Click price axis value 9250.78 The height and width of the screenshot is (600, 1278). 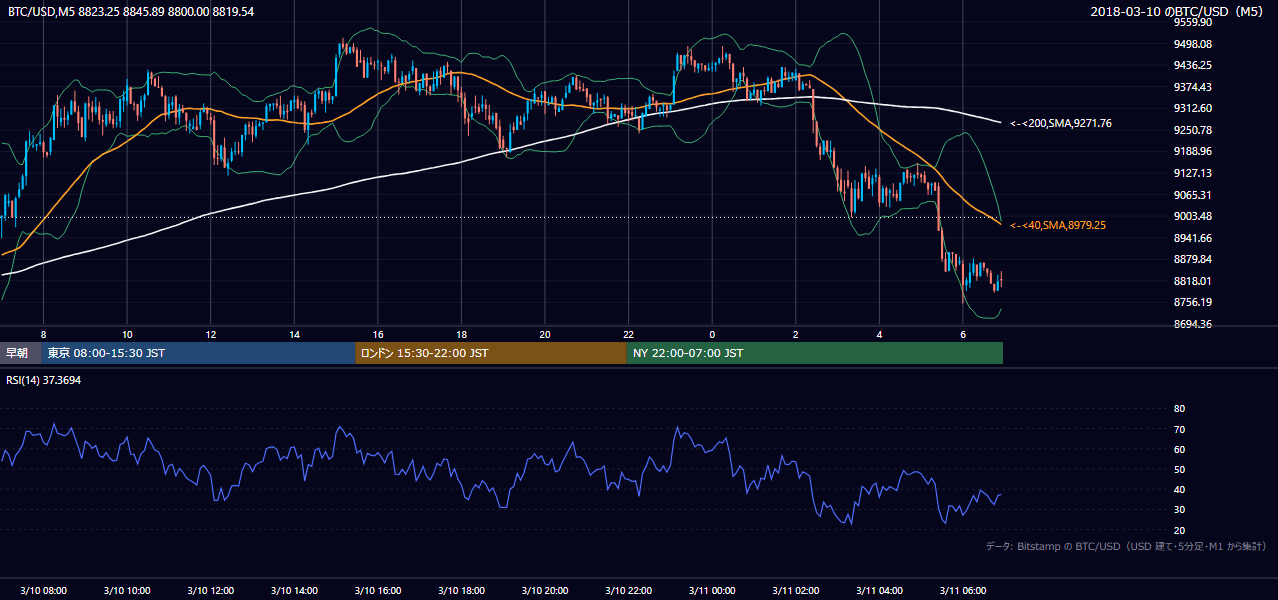pyautogui.click(x=1193, y=130)
